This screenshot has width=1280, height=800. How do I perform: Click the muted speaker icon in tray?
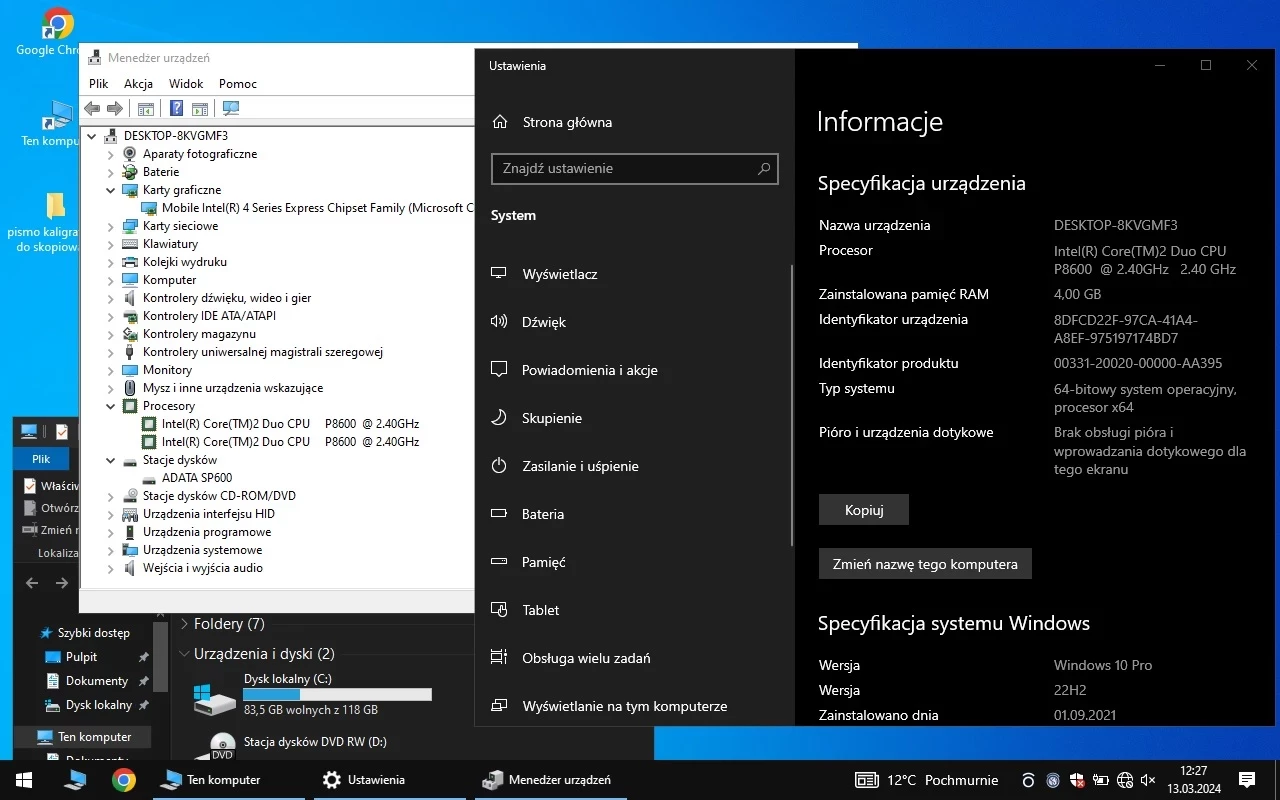tap(1147, 780)
